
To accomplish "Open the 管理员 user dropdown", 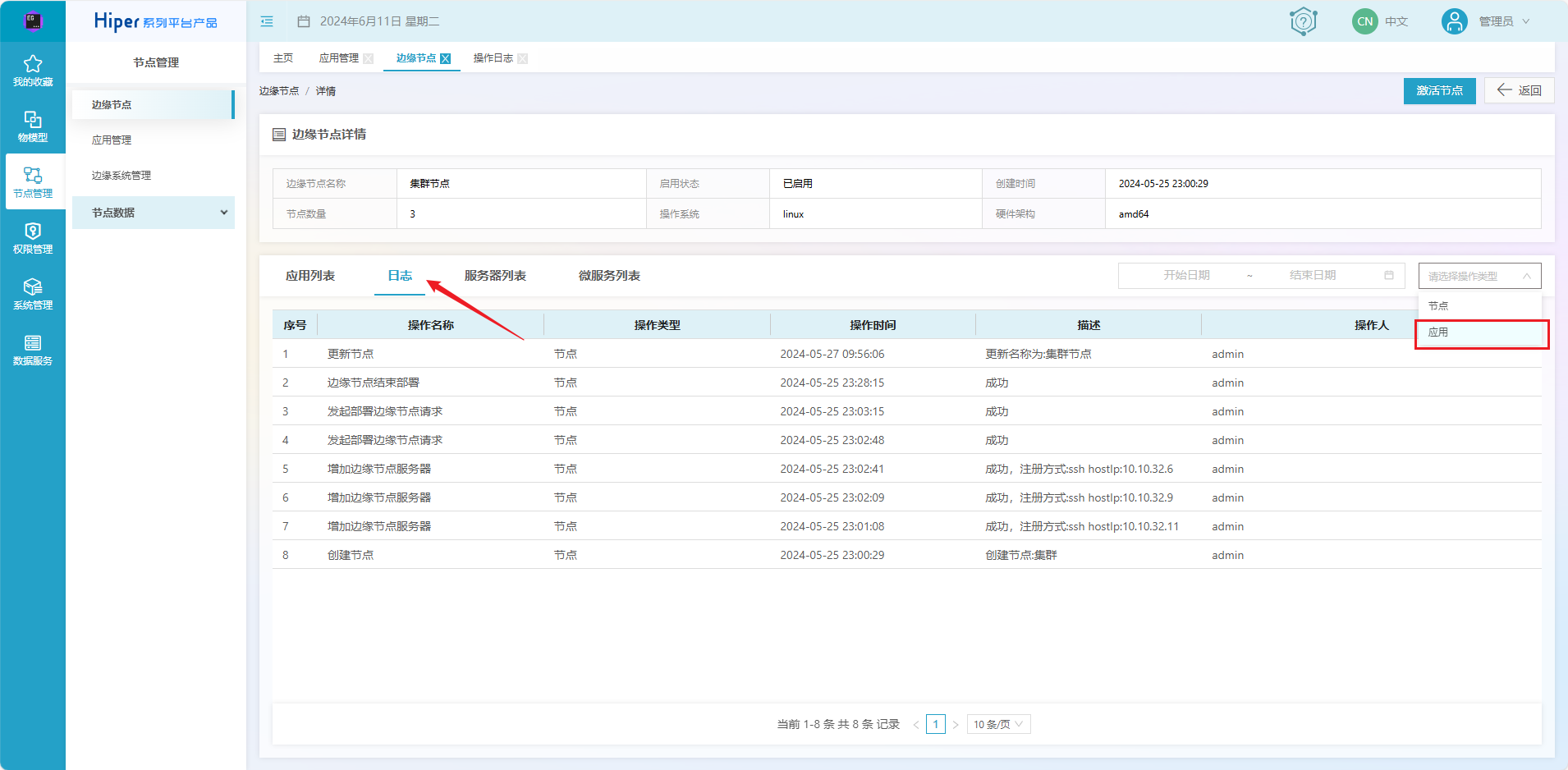I will 1505,21.
